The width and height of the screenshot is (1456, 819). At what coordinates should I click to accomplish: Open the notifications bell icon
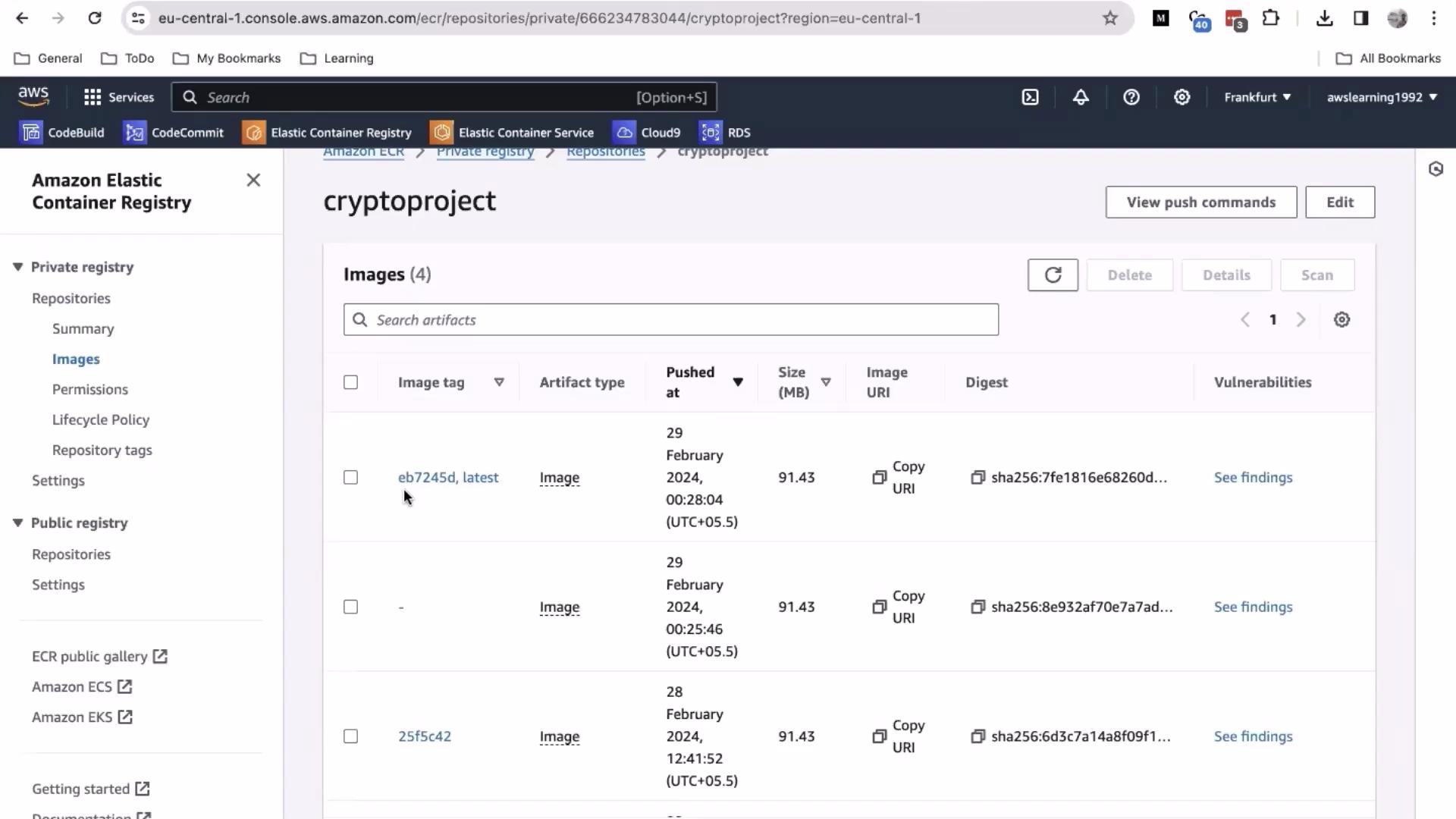[x=1081, y=97]
